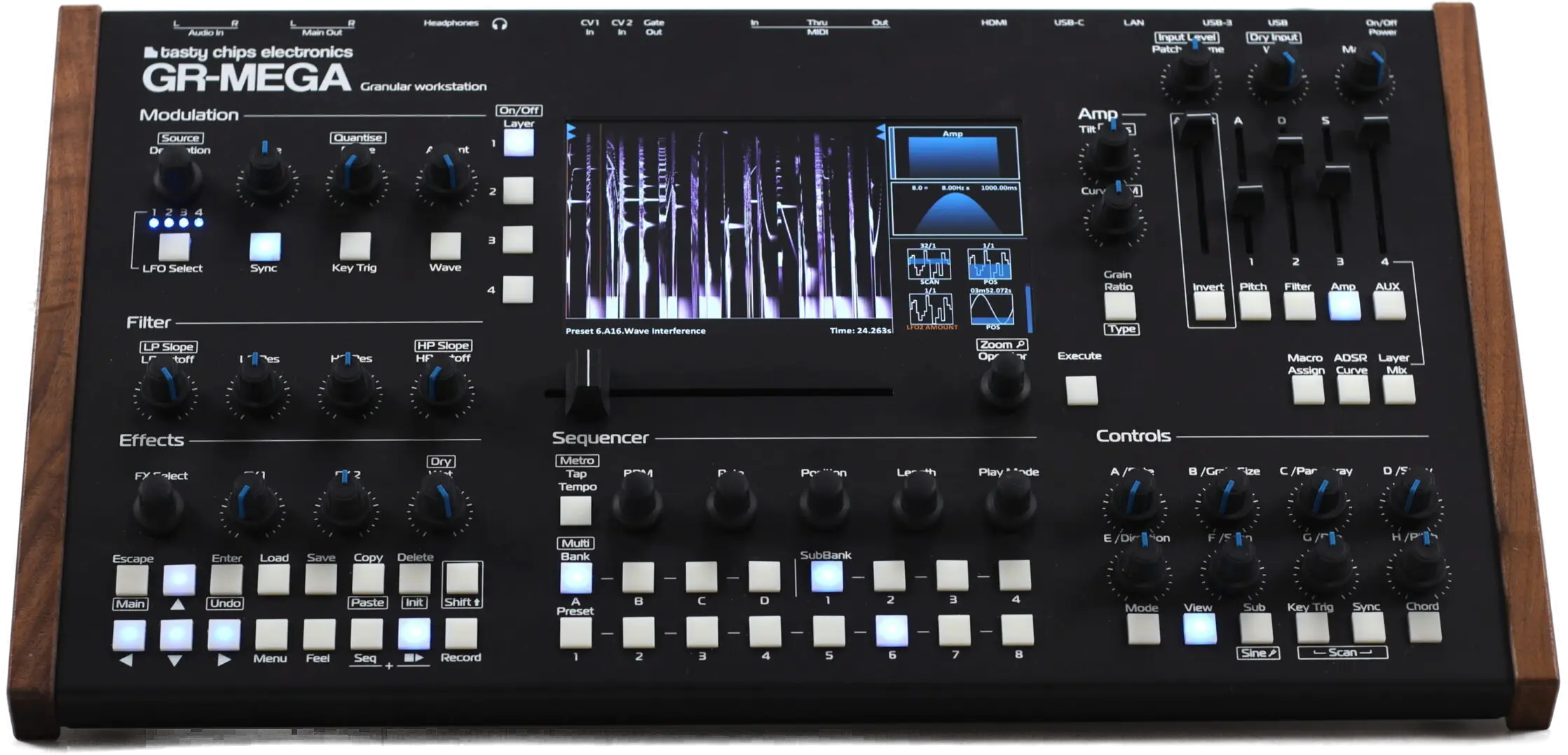Image resolution: width=1568 pixels, height=755 pixels.
Task: Push the Feel button
Action: click(x=319, y=634)
